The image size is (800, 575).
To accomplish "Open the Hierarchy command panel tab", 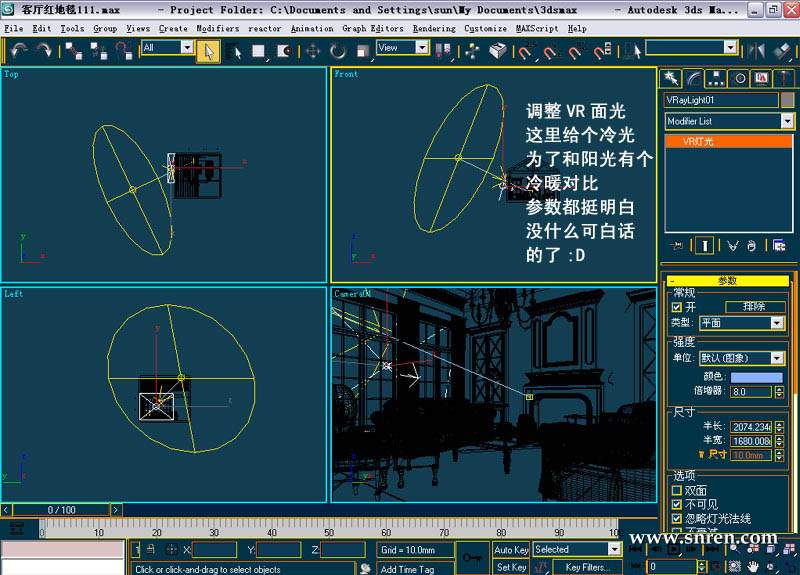I will click(716, 78).
